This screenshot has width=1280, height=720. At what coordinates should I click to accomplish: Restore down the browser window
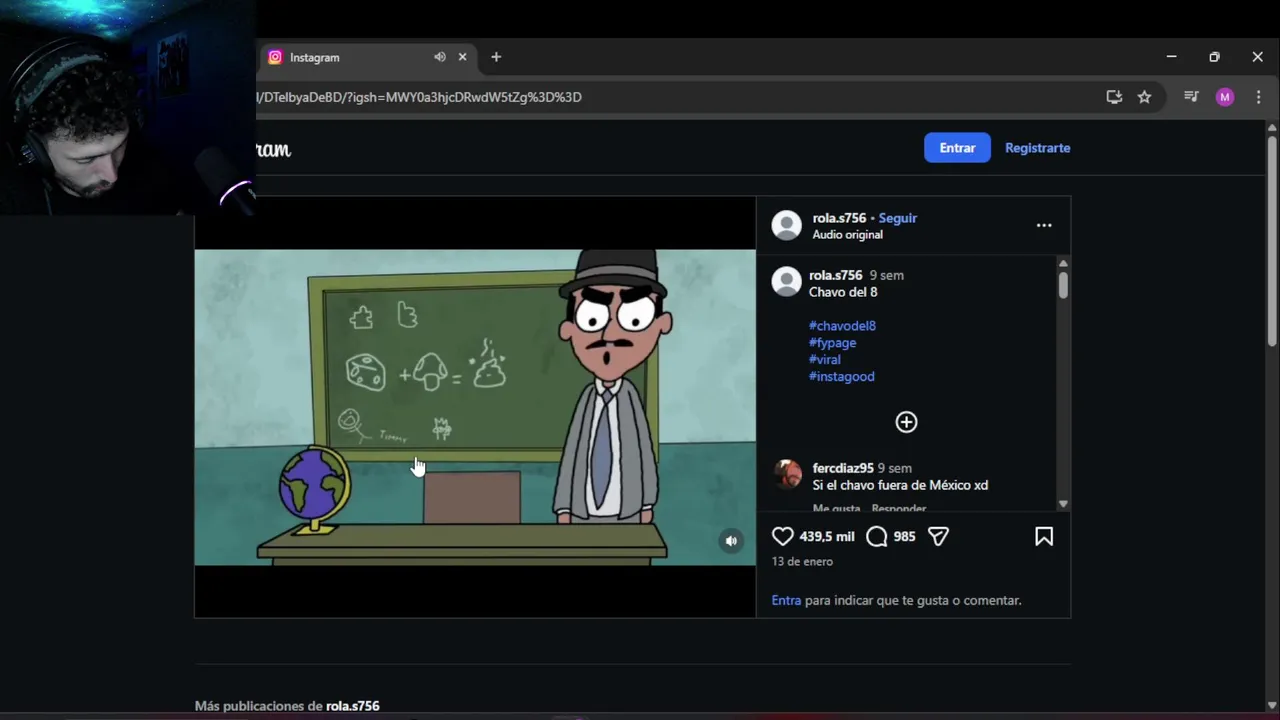click(1214, 57)
